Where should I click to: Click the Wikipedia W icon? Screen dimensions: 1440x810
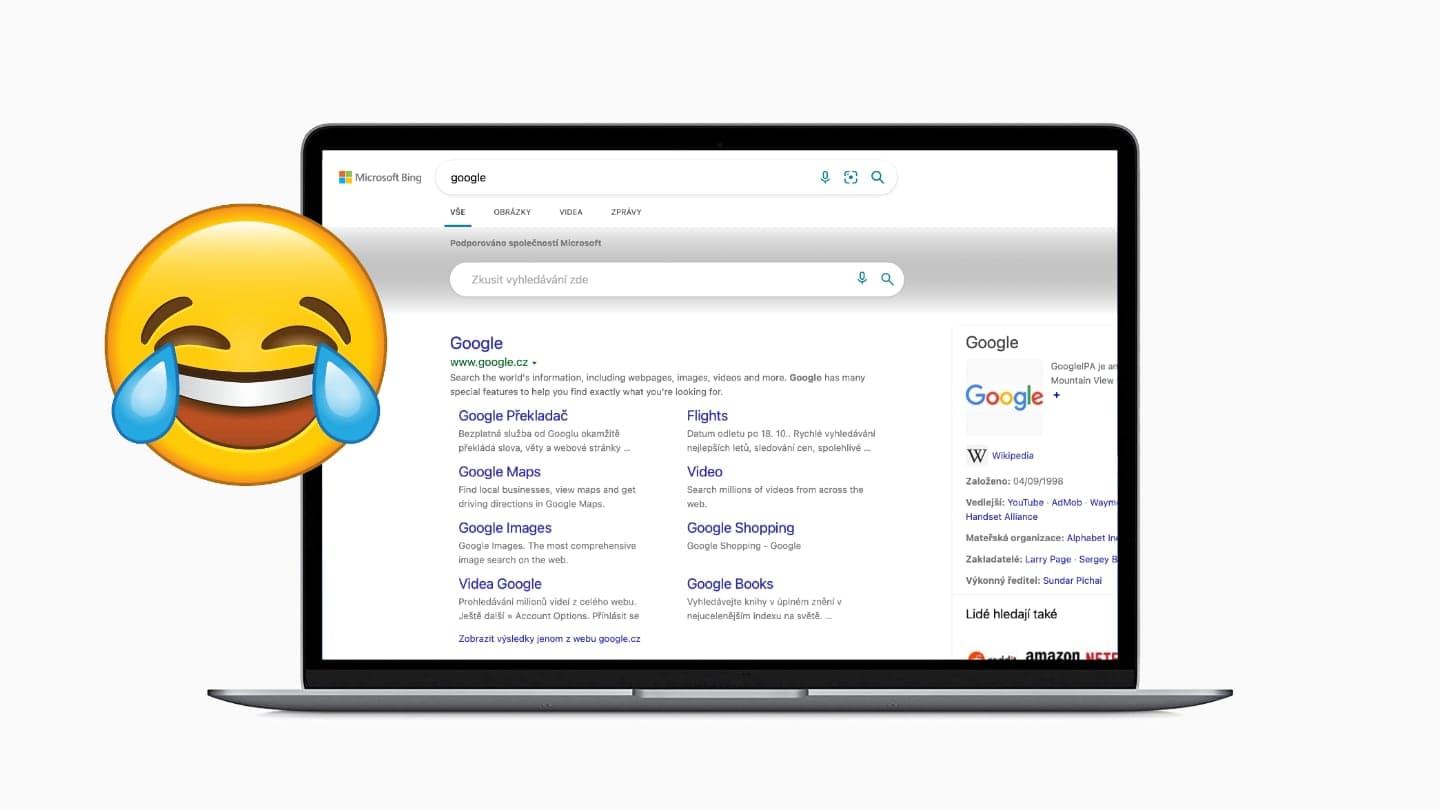977,455
